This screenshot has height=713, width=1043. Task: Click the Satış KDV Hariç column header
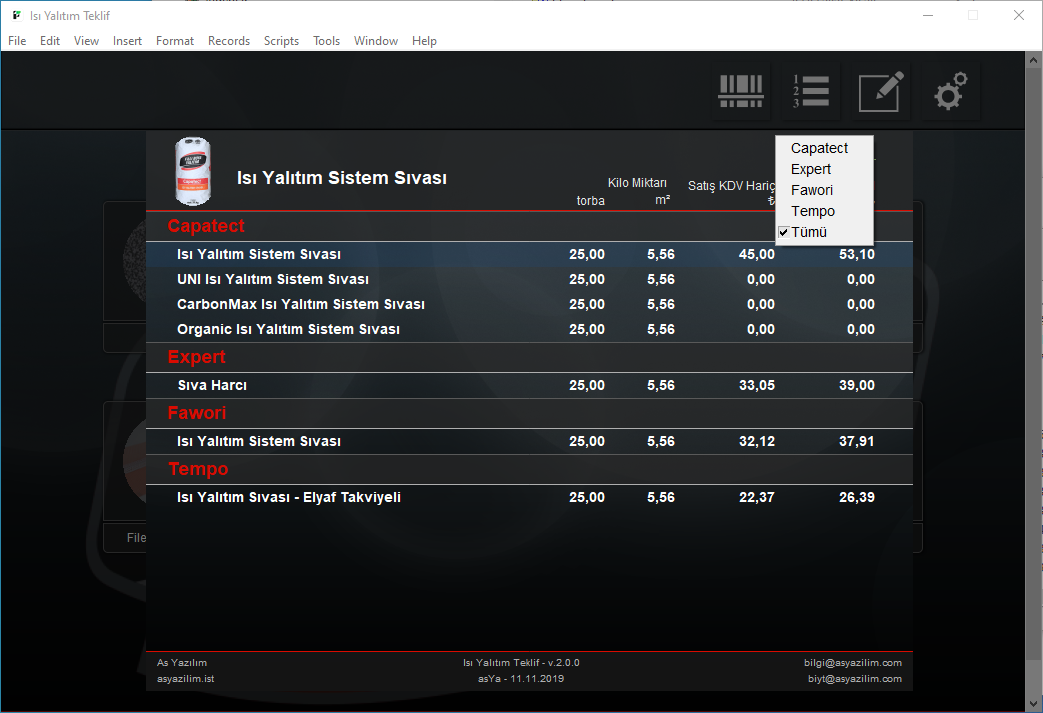pyautogui.click(x=731, y=186)
